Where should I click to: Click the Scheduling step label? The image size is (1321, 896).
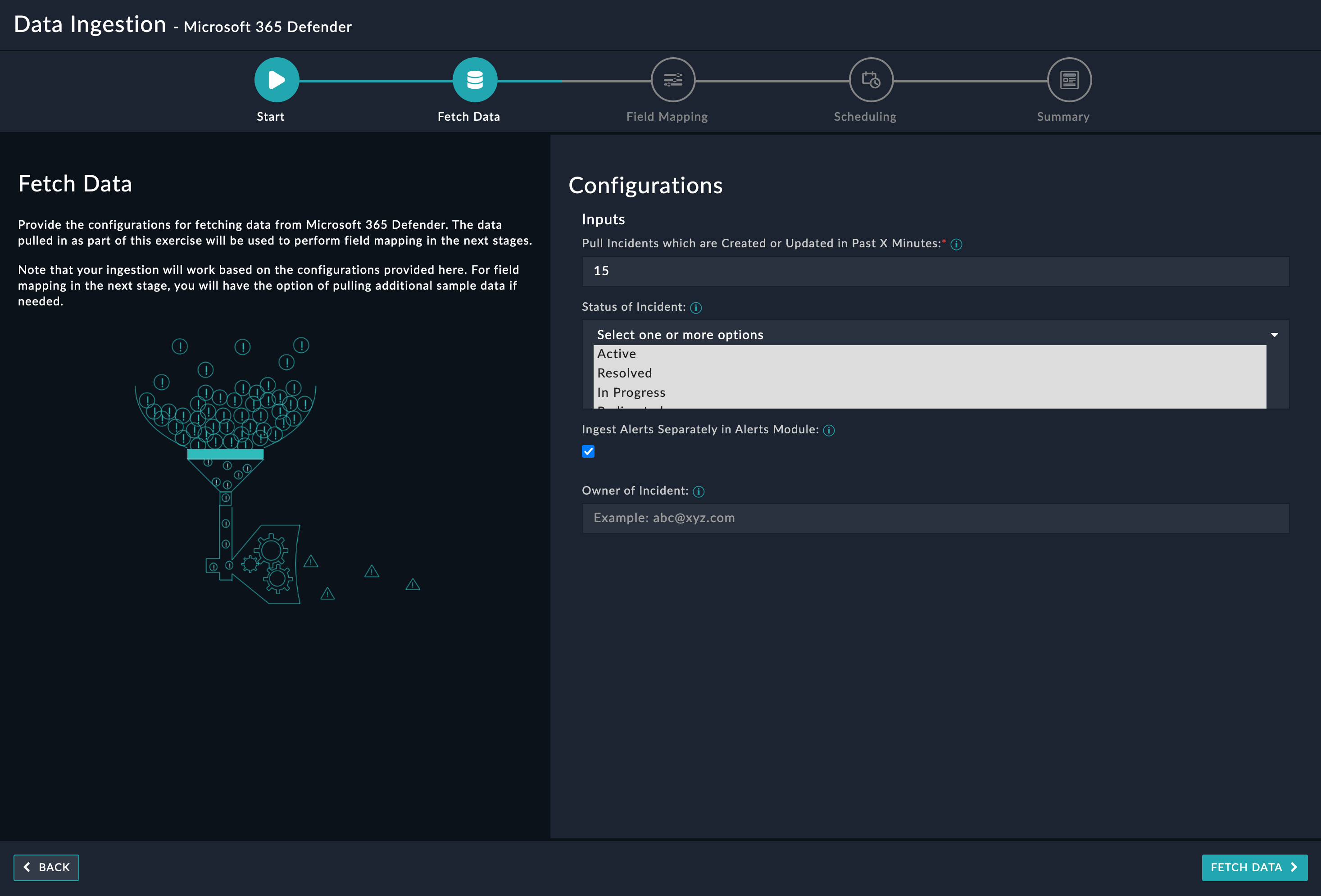tap(865, 117)
